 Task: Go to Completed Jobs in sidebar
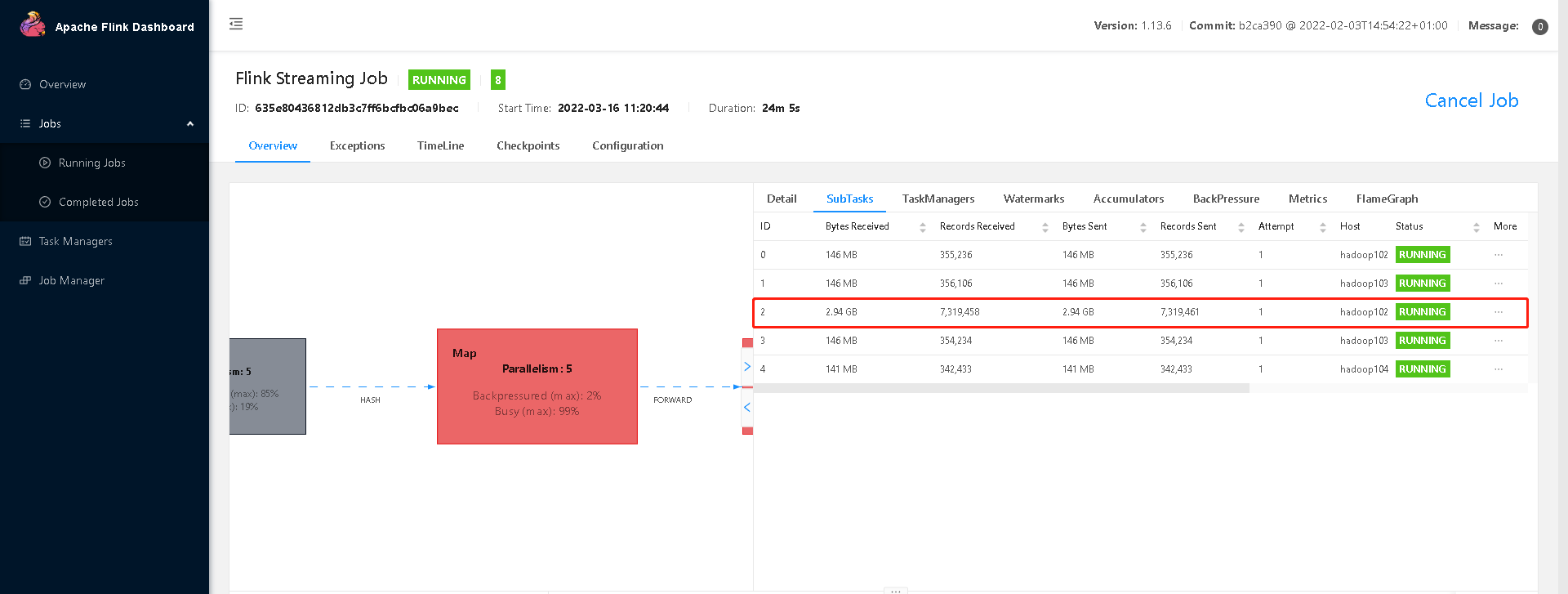(x=99, y=202)
